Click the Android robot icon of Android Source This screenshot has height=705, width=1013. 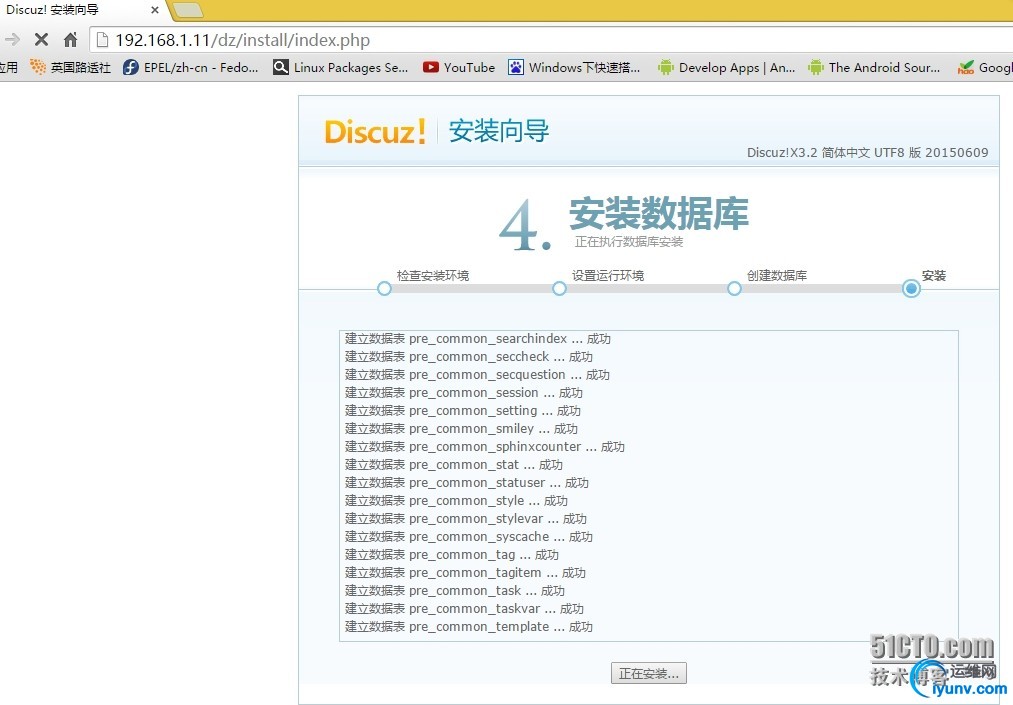coord(816,67)
